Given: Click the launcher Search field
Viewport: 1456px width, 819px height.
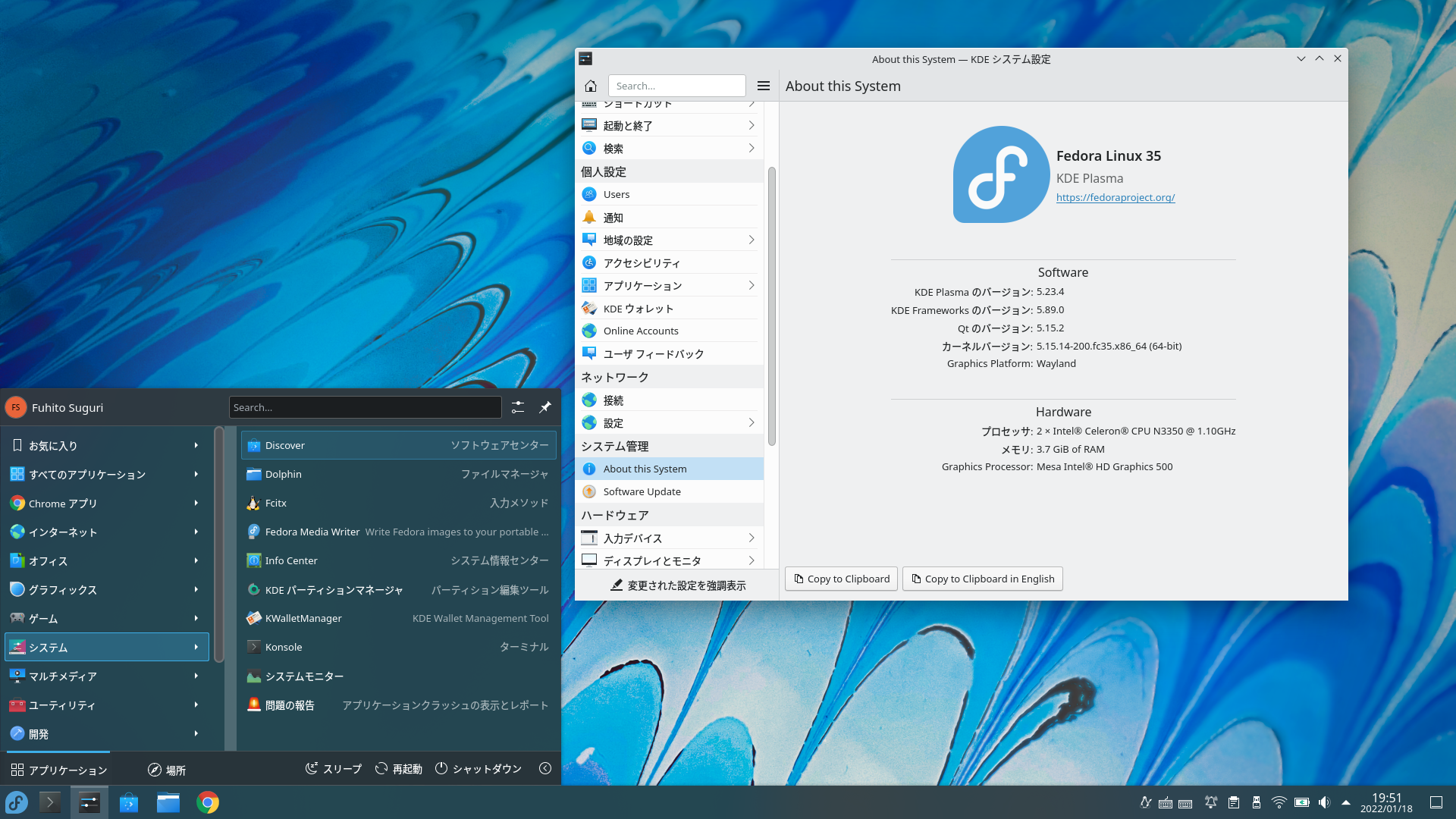Looking at the screenshot, I should (365, 407).
